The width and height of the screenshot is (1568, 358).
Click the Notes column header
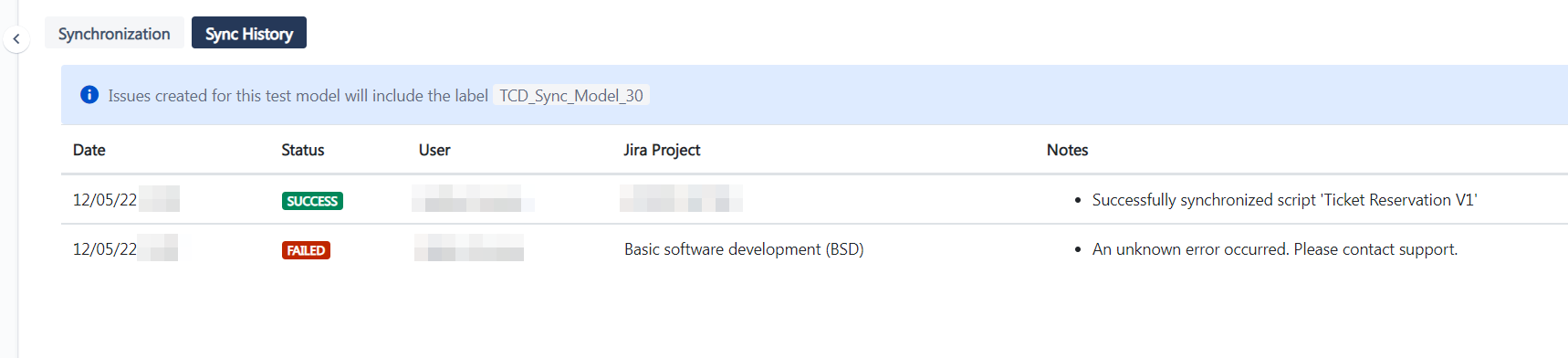pos(1067,150)
